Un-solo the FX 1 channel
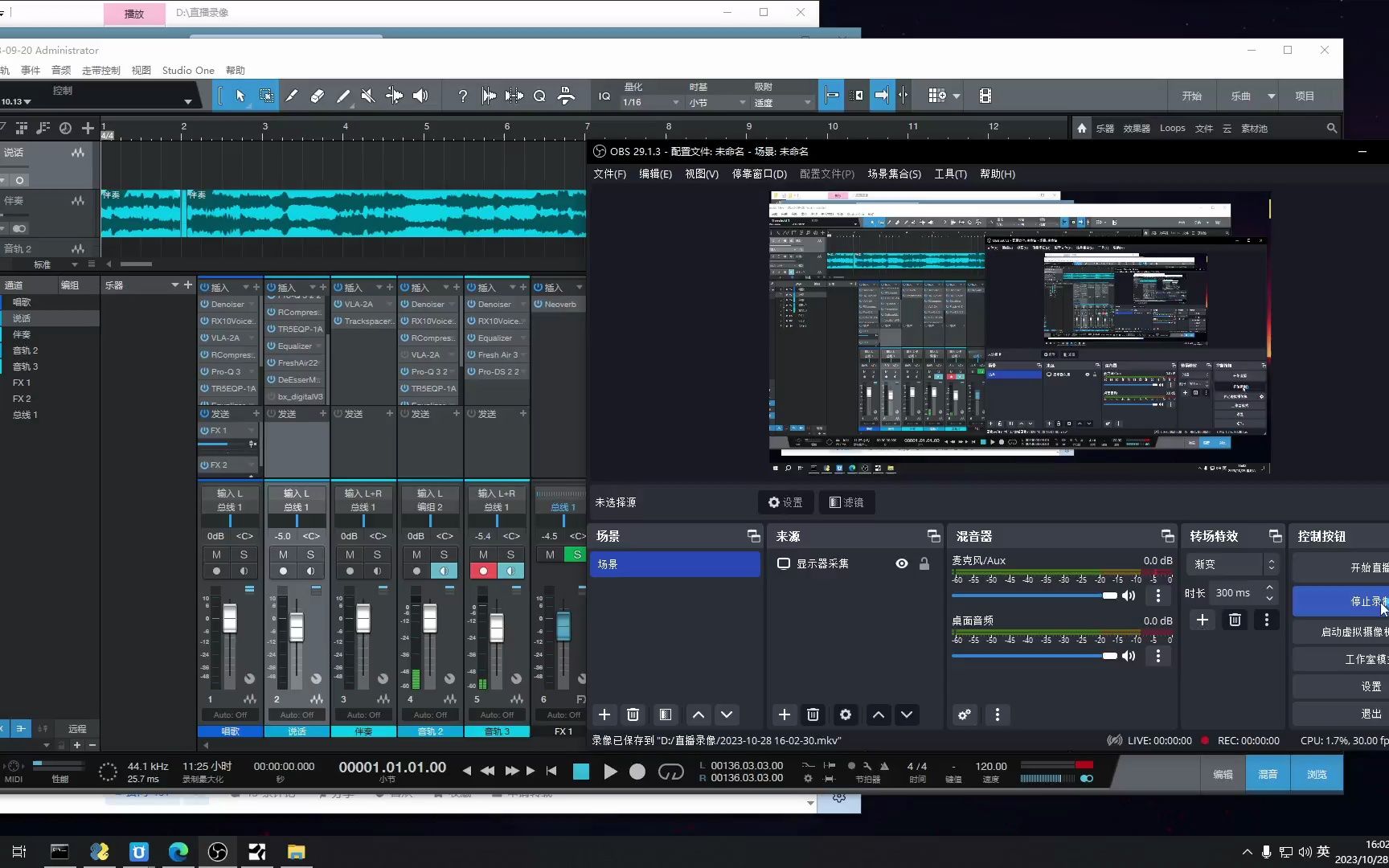This screenshot has height=868, width=1389. pos(576,555)
